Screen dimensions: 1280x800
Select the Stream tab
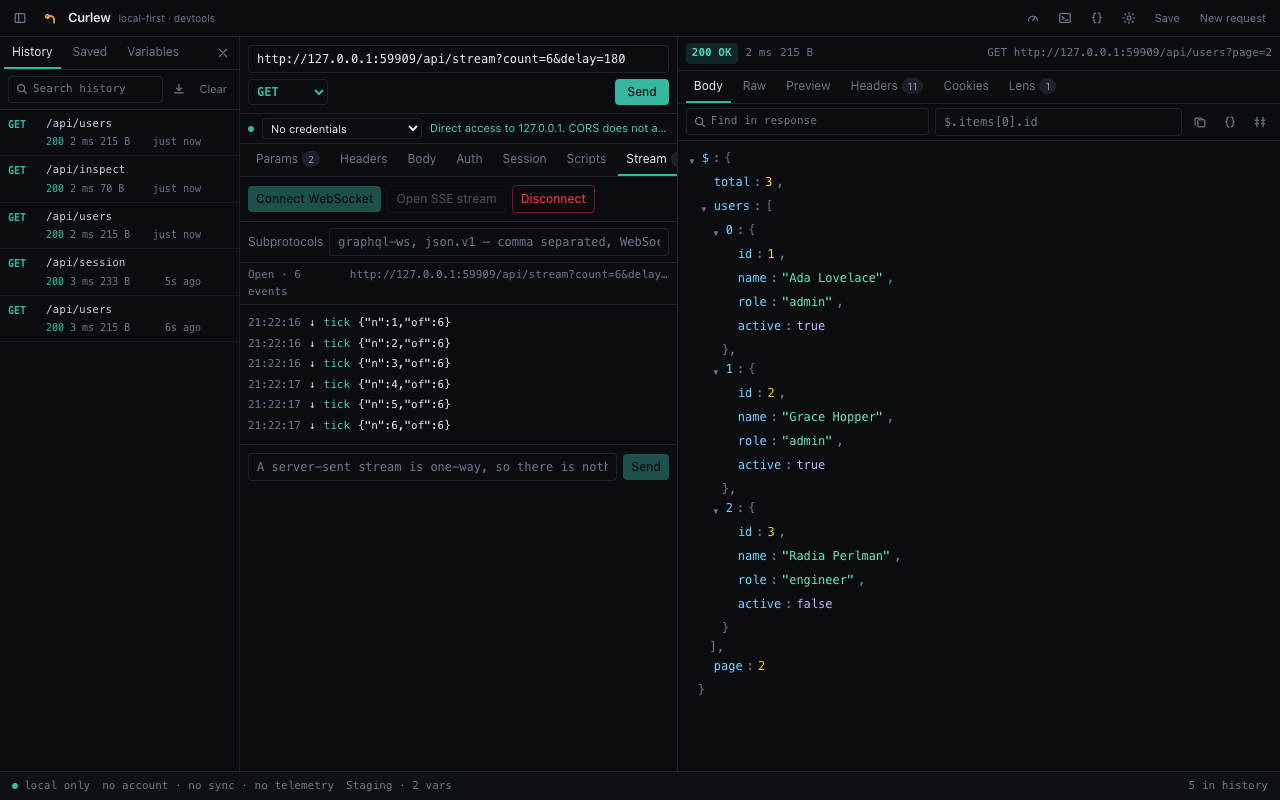(646, 159)
